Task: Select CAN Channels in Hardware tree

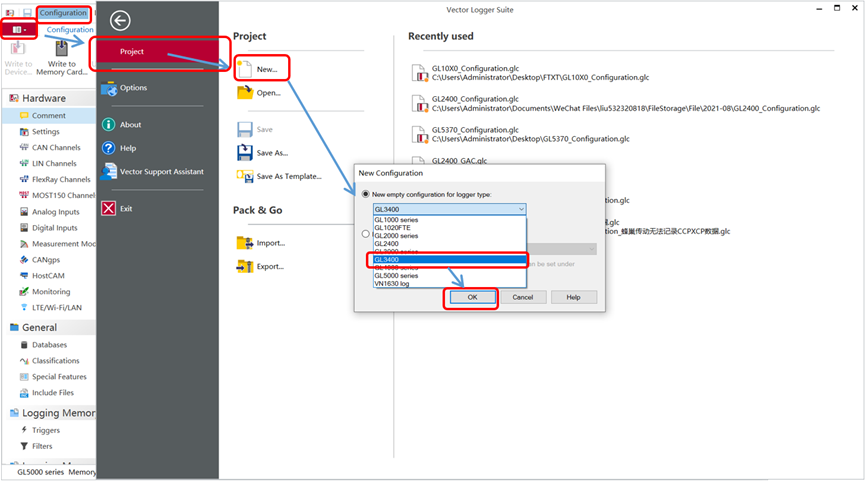Action: [x=56, y=148]
